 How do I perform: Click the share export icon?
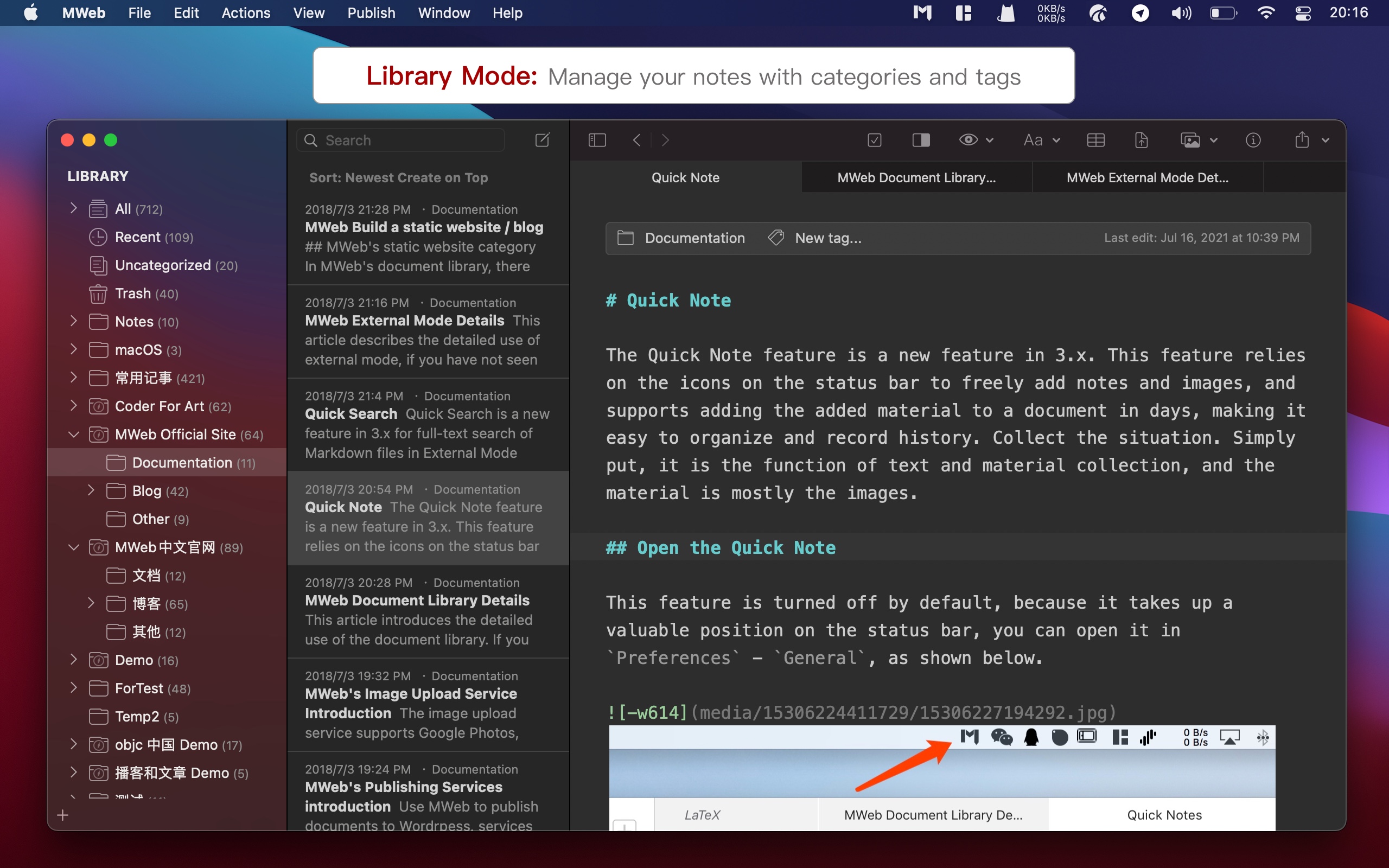pos(1302,140)
